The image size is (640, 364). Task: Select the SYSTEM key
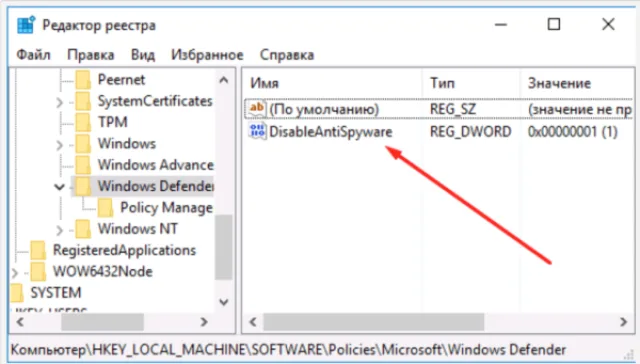56,293
